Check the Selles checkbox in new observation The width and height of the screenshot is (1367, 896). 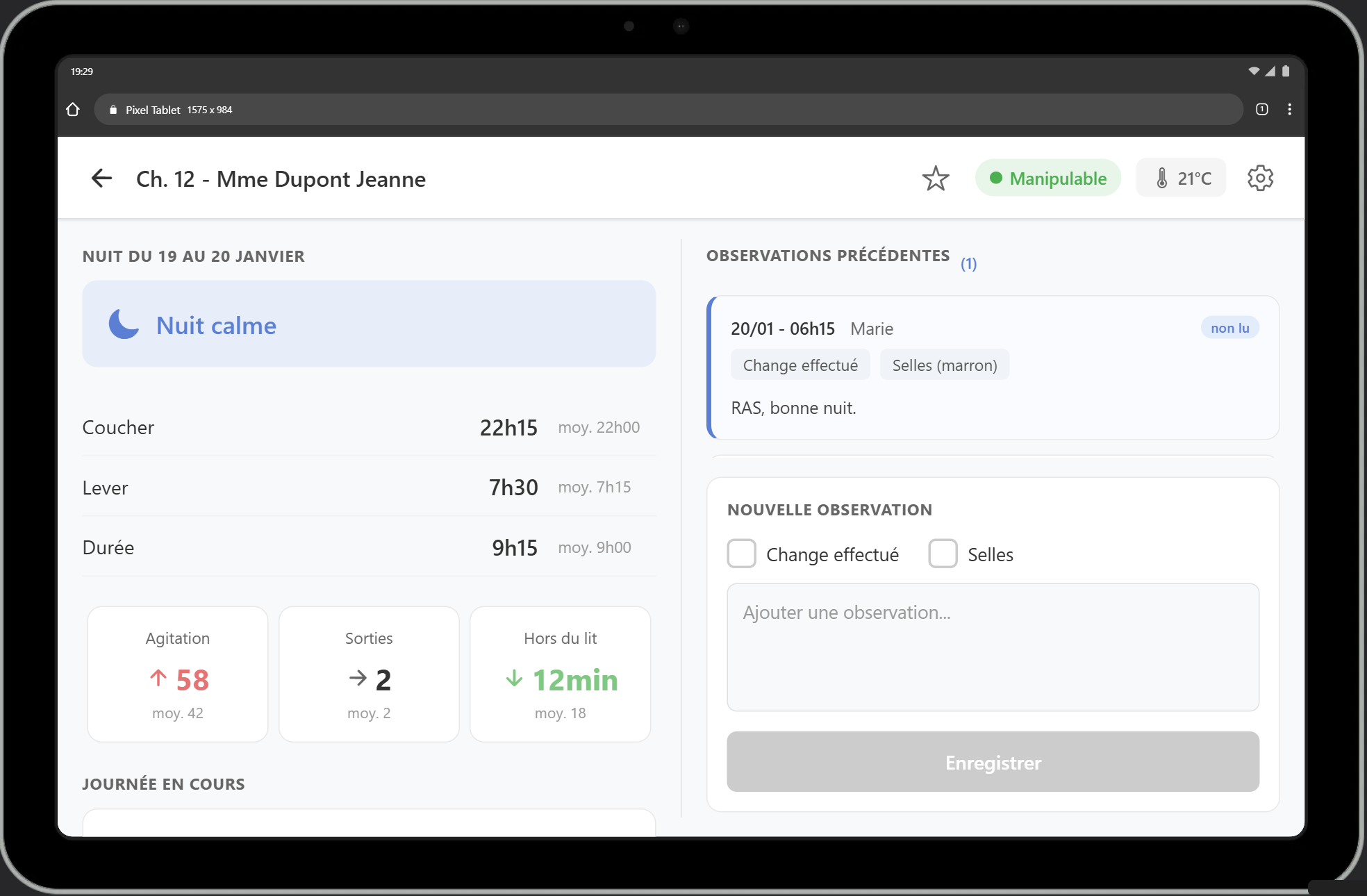coord(943,554)
